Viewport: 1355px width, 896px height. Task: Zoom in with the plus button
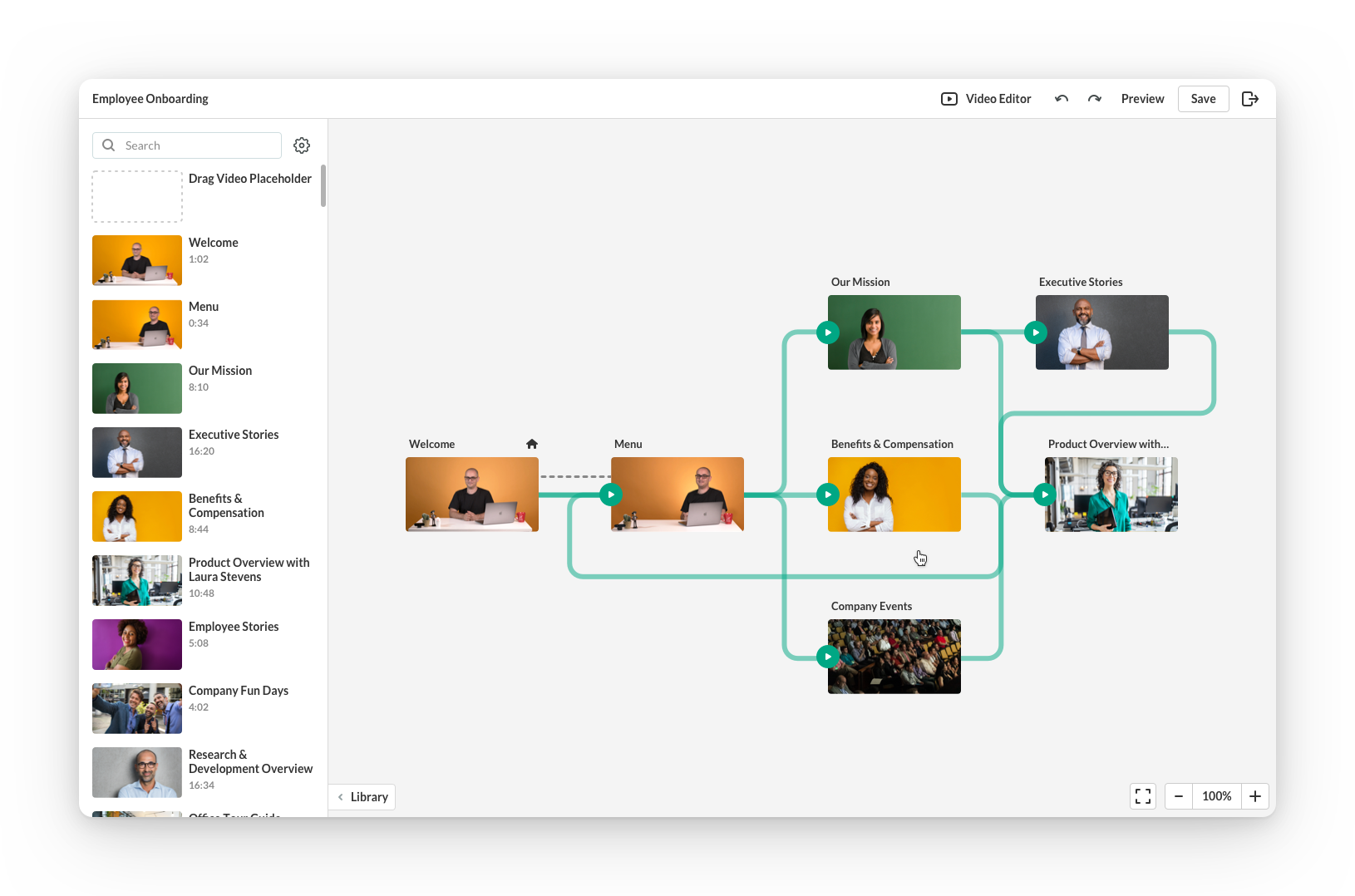pyautogui.click(x=1255, y=796)
